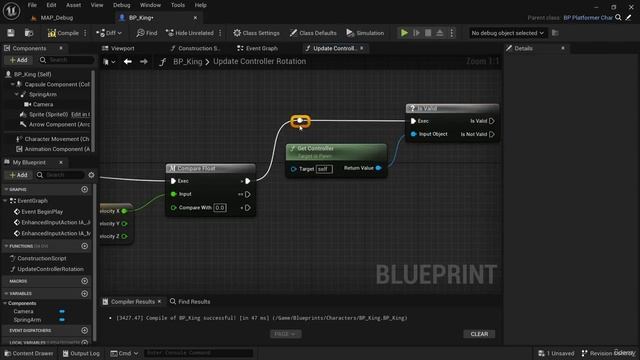Click the Components search field
Viewport: 640px width, 360px height.
pos(67,60)
